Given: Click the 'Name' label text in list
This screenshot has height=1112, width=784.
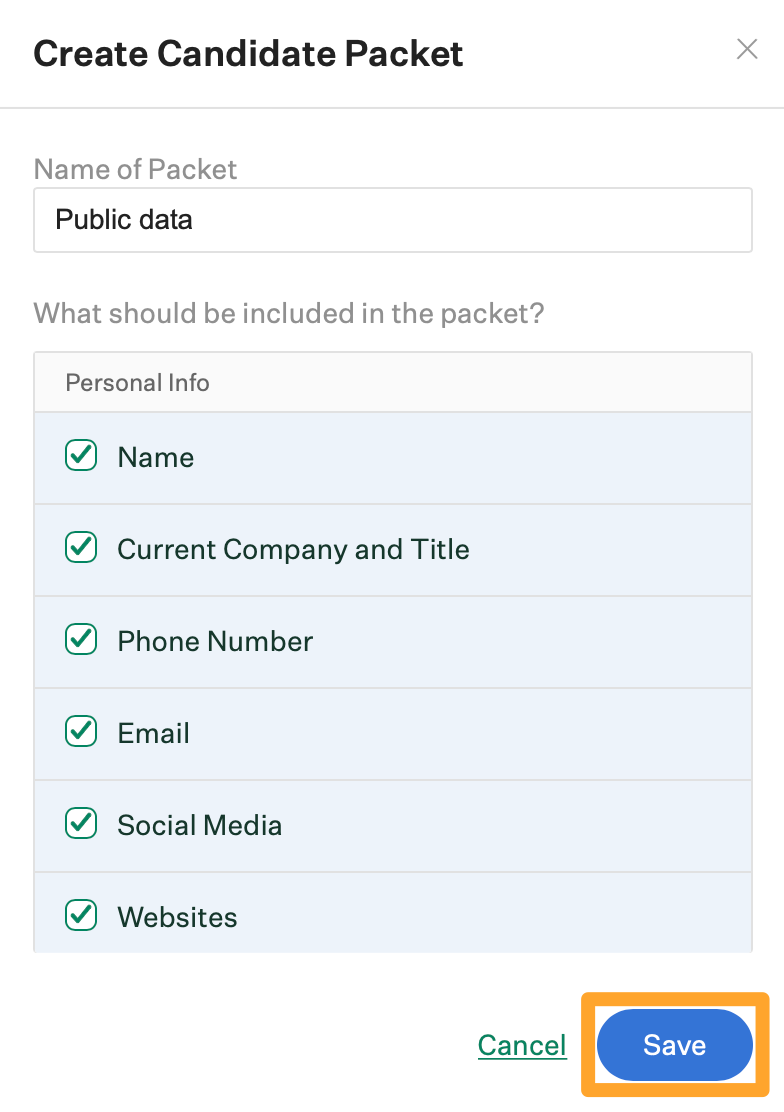Looking at the screenshot, I should (156, 458).
